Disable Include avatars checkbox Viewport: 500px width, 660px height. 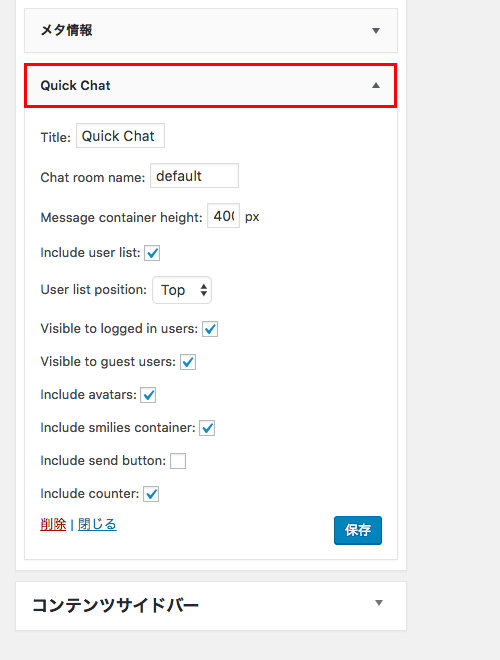[x=148, y=395]
